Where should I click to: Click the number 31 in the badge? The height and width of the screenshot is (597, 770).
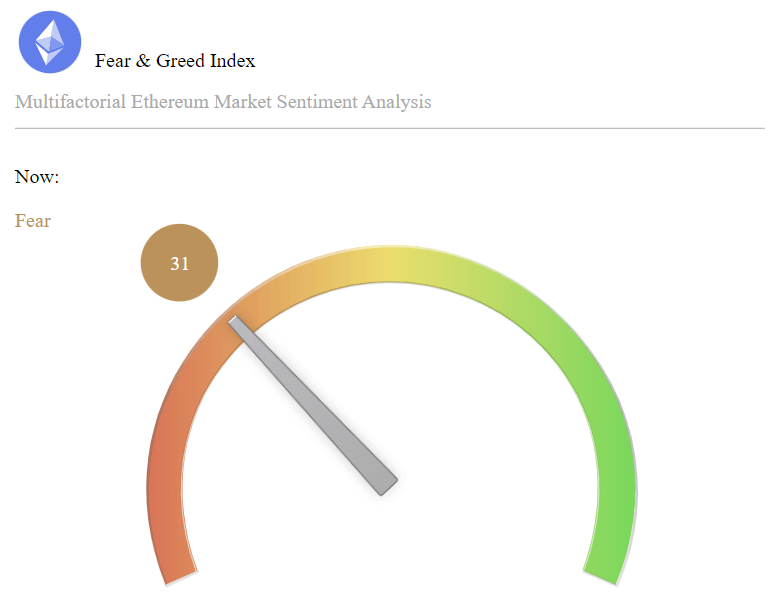[179, 264]
